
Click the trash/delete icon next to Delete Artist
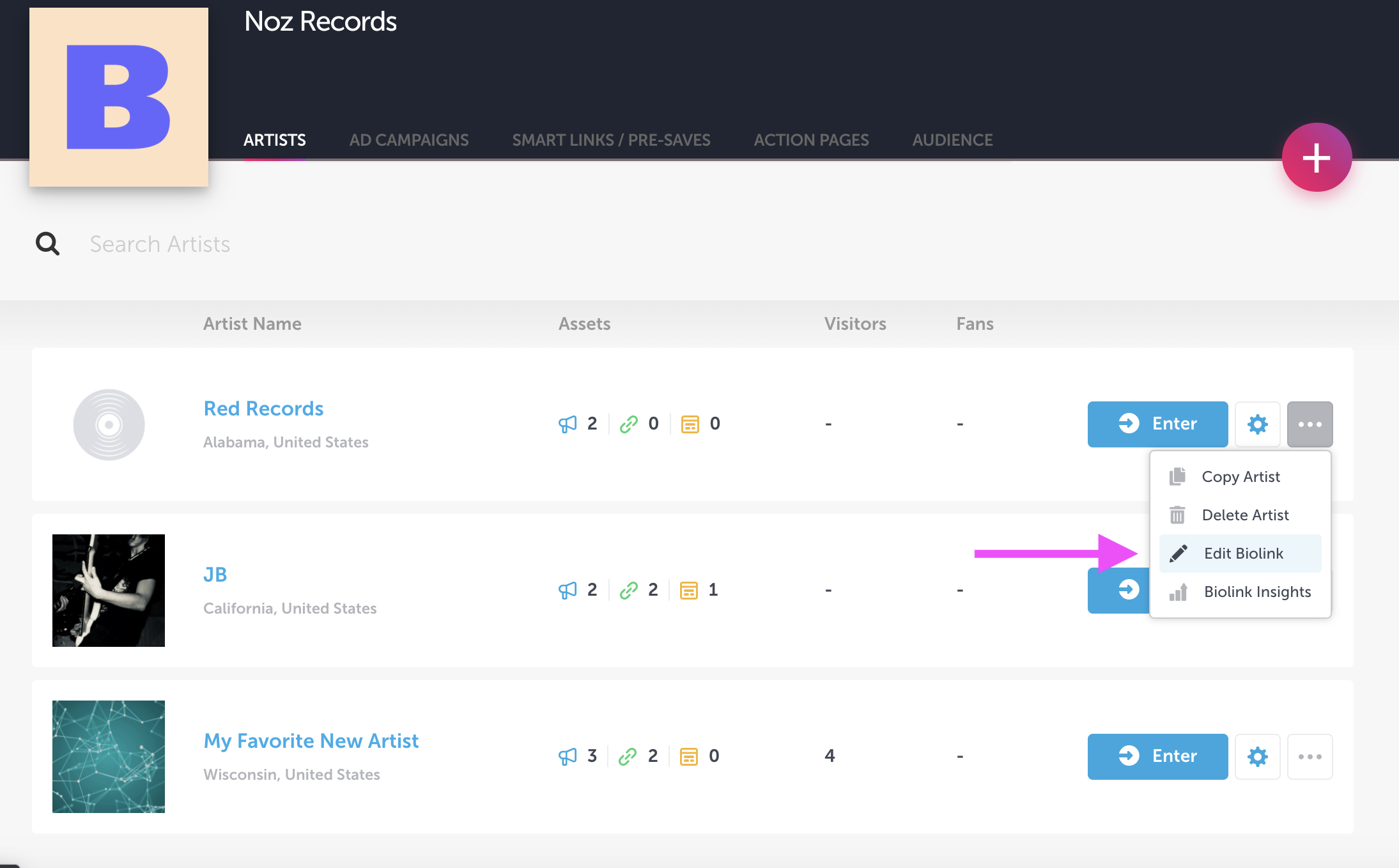pos(1178,514)
